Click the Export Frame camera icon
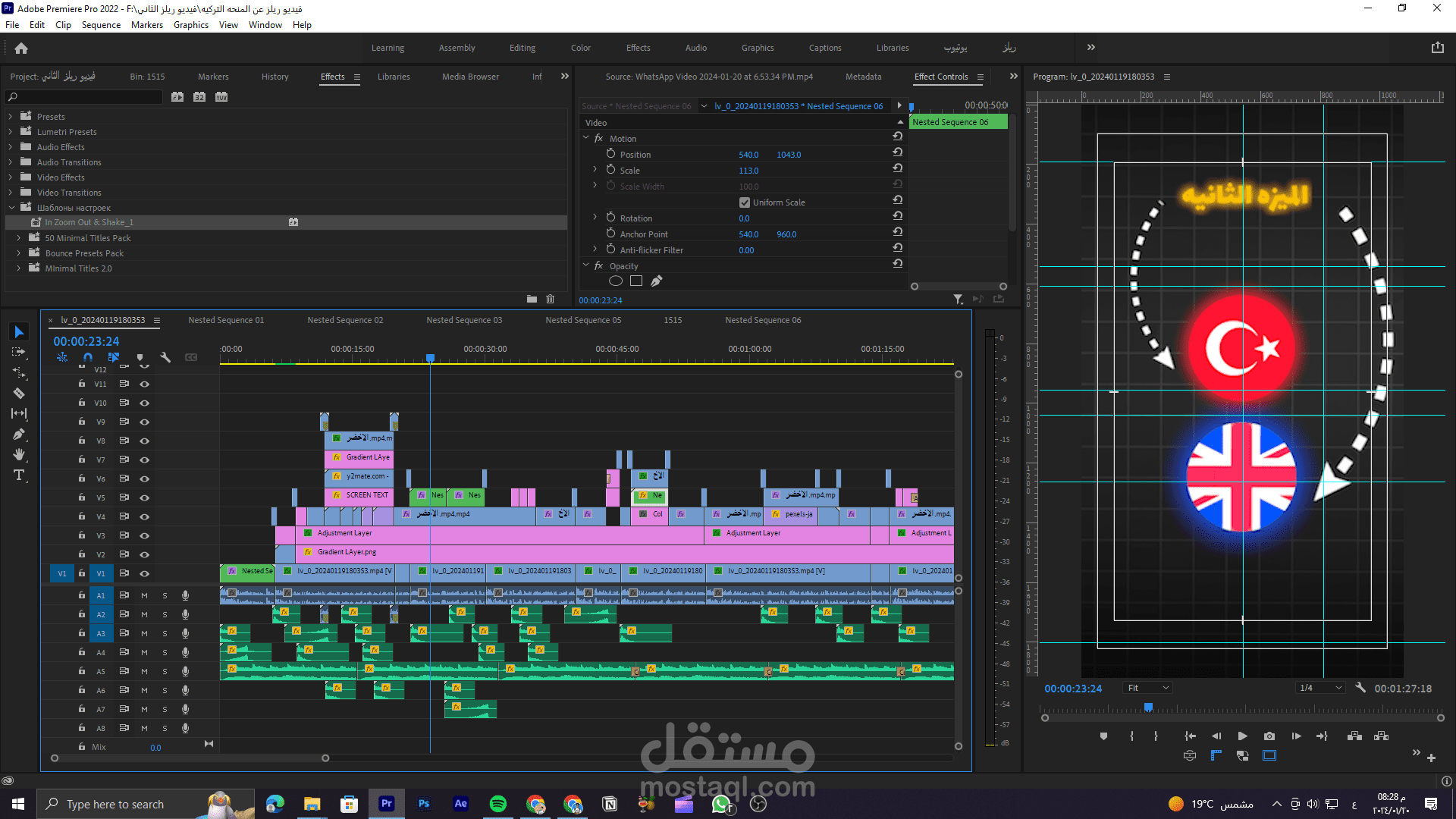Image resolution: width=1456 pixels, height=819 pixels. pos(1269,736)
